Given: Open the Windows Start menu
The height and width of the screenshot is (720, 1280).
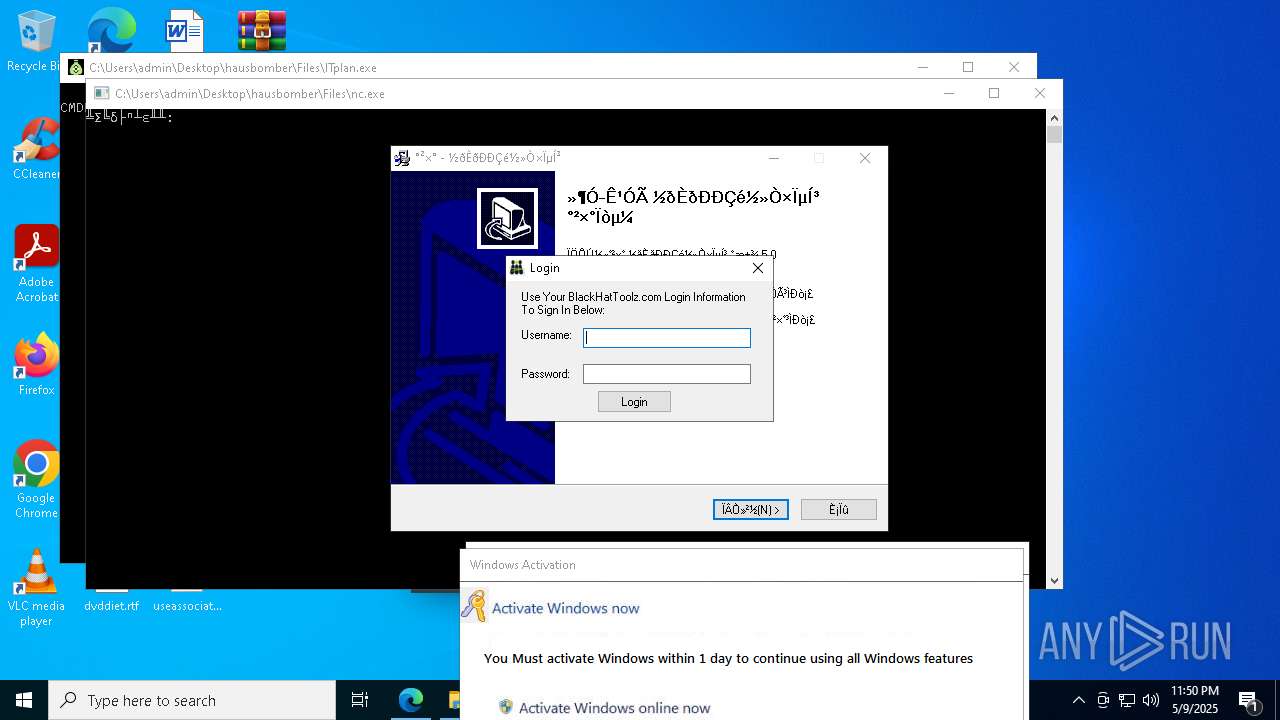Looking at the screenshot, I should coord(24,700).
